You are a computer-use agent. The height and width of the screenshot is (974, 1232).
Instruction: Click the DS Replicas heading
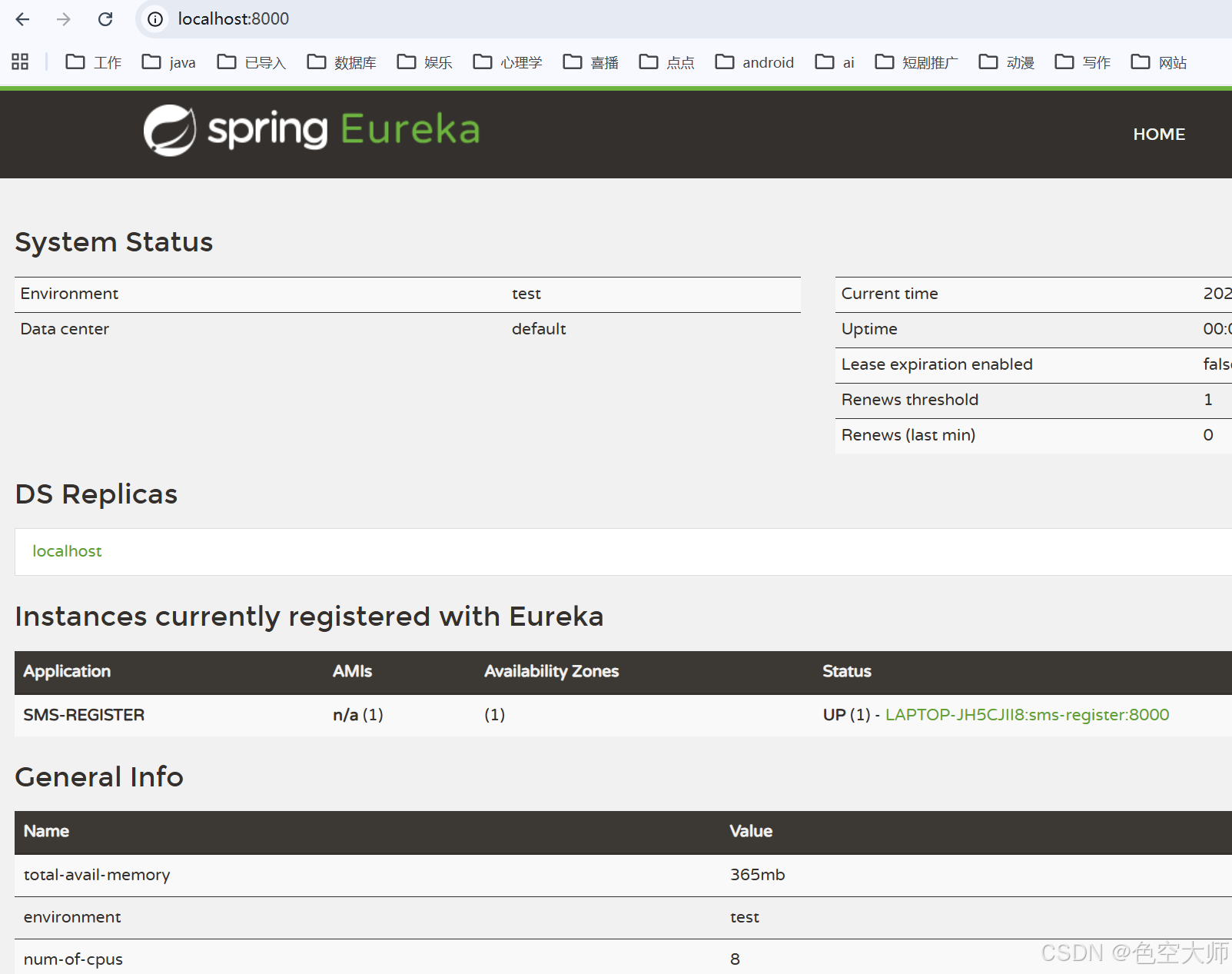[x=96, y=494]
